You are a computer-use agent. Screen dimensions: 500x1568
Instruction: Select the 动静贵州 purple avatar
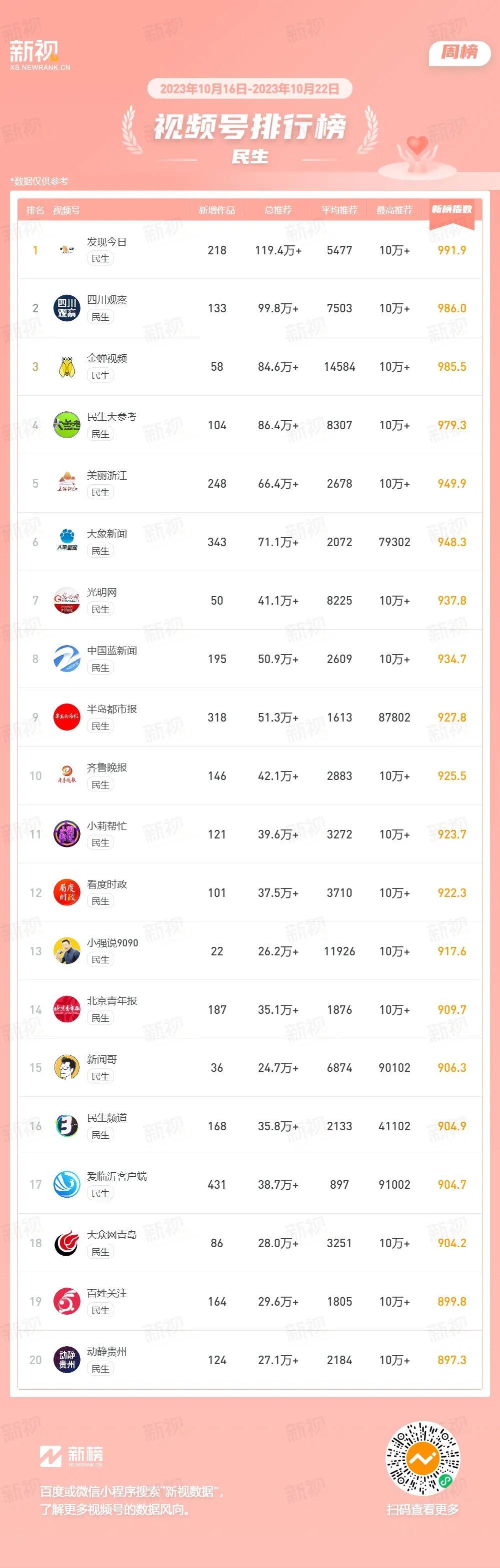click(67, 1360)
